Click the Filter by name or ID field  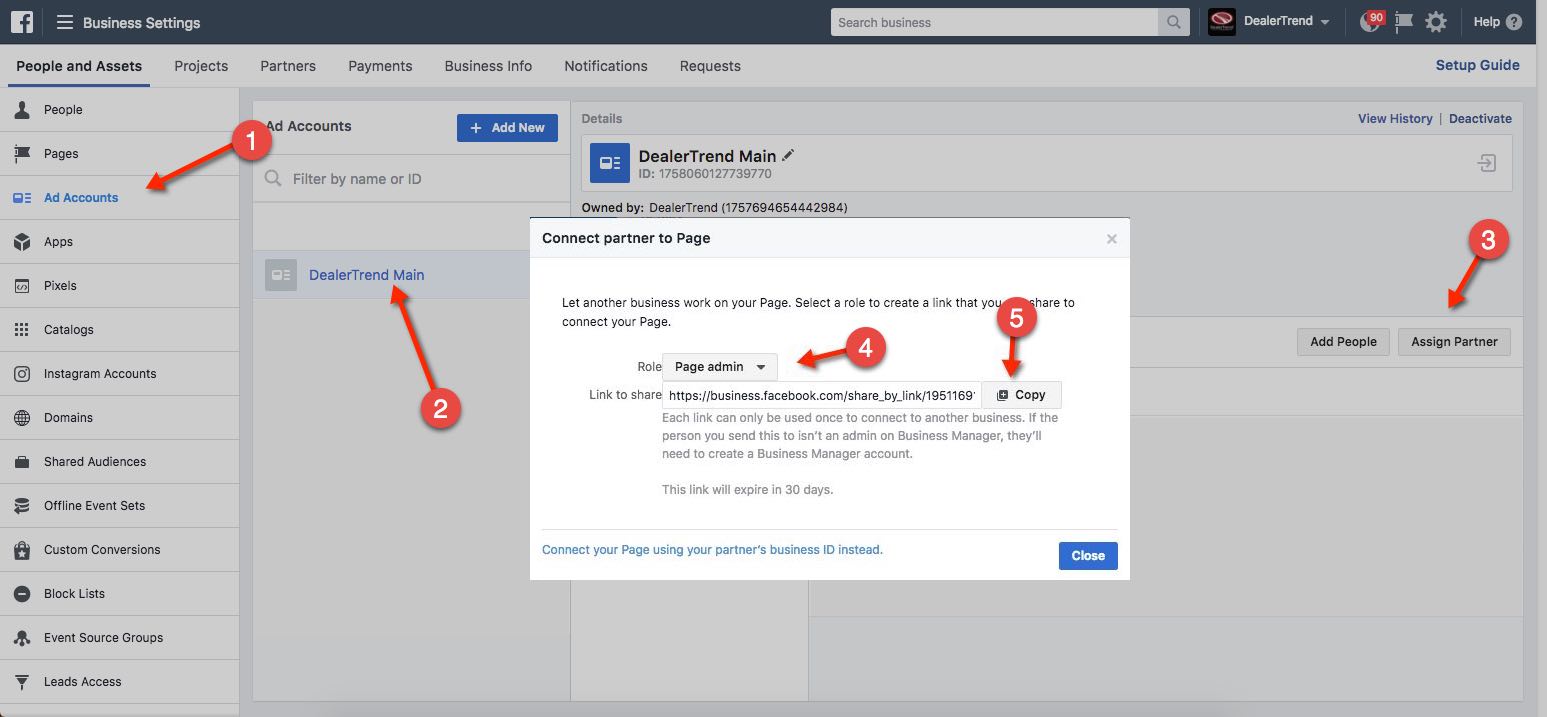[411, 179]
